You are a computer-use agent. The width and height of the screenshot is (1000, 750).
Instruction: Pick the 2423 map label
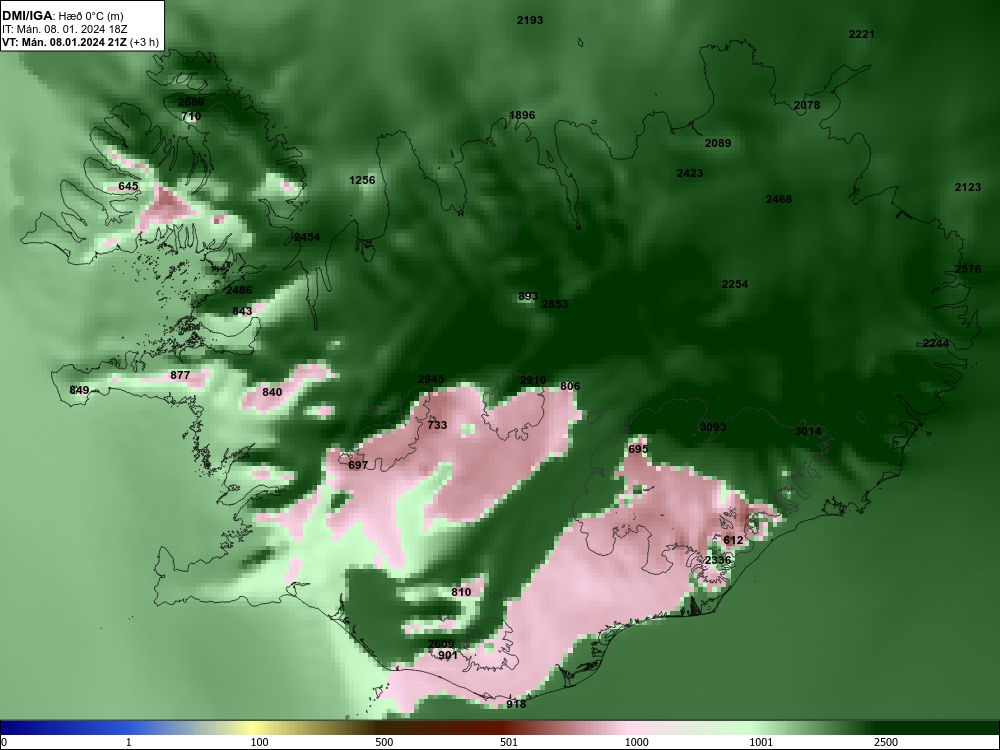click(689, 173)
